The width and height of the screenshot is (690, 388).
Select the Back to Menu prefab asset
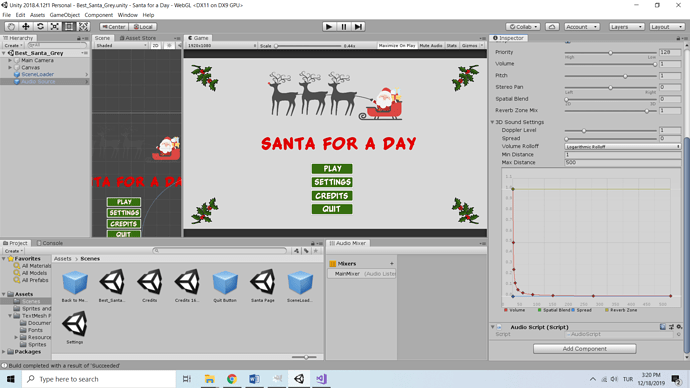(x=75, y=286)
